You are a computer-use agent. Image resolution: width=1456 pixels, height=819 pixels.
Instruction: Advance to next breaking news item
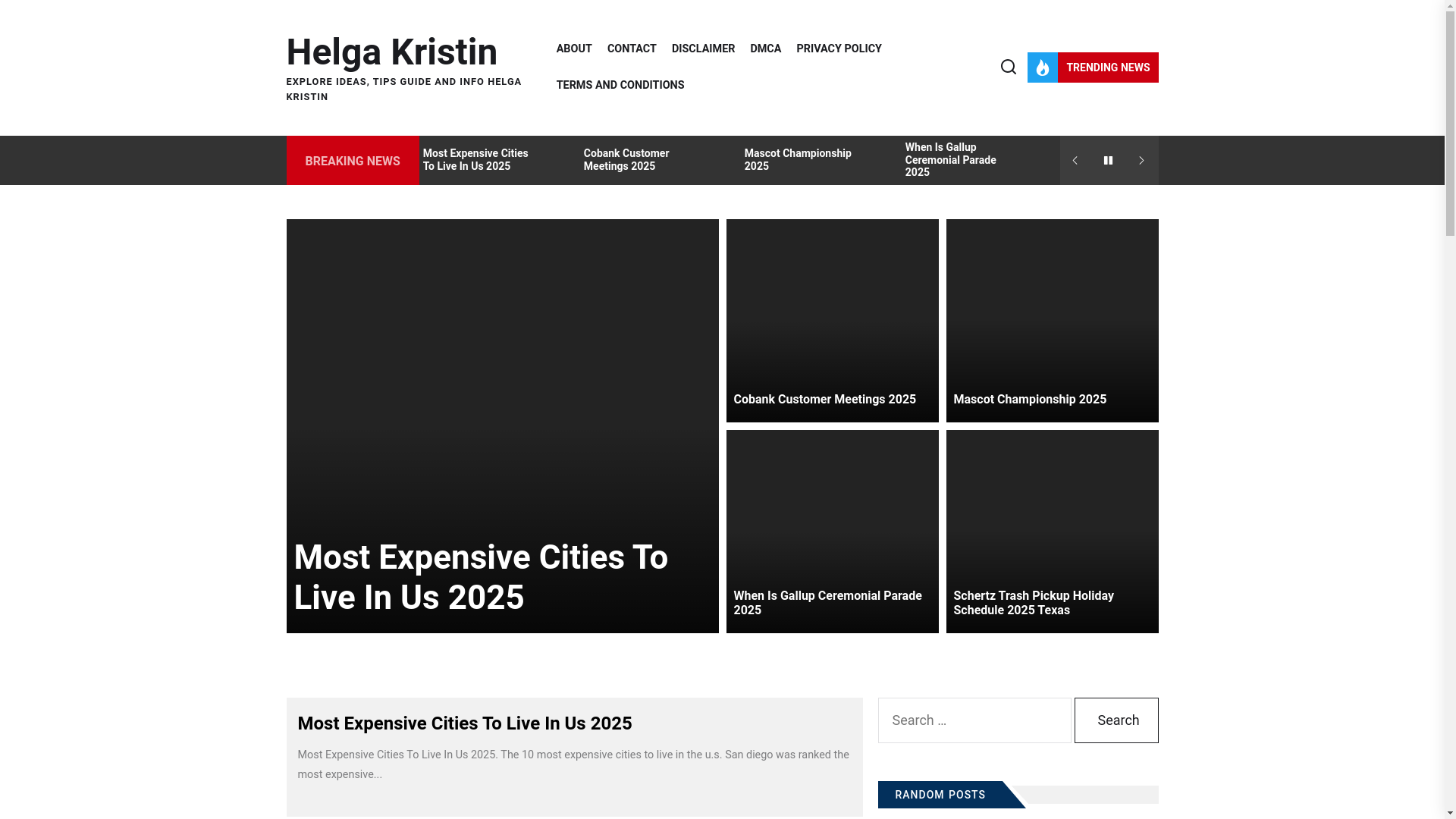(x=1141, y=161)
